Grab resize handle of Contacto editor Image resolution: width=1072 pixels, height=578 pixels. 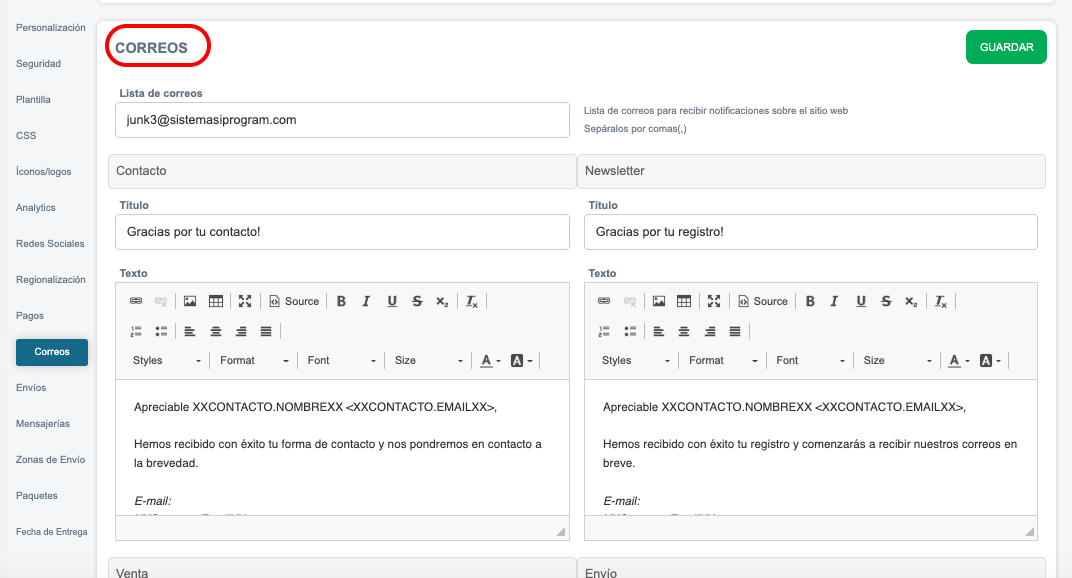tap(561, 531)
